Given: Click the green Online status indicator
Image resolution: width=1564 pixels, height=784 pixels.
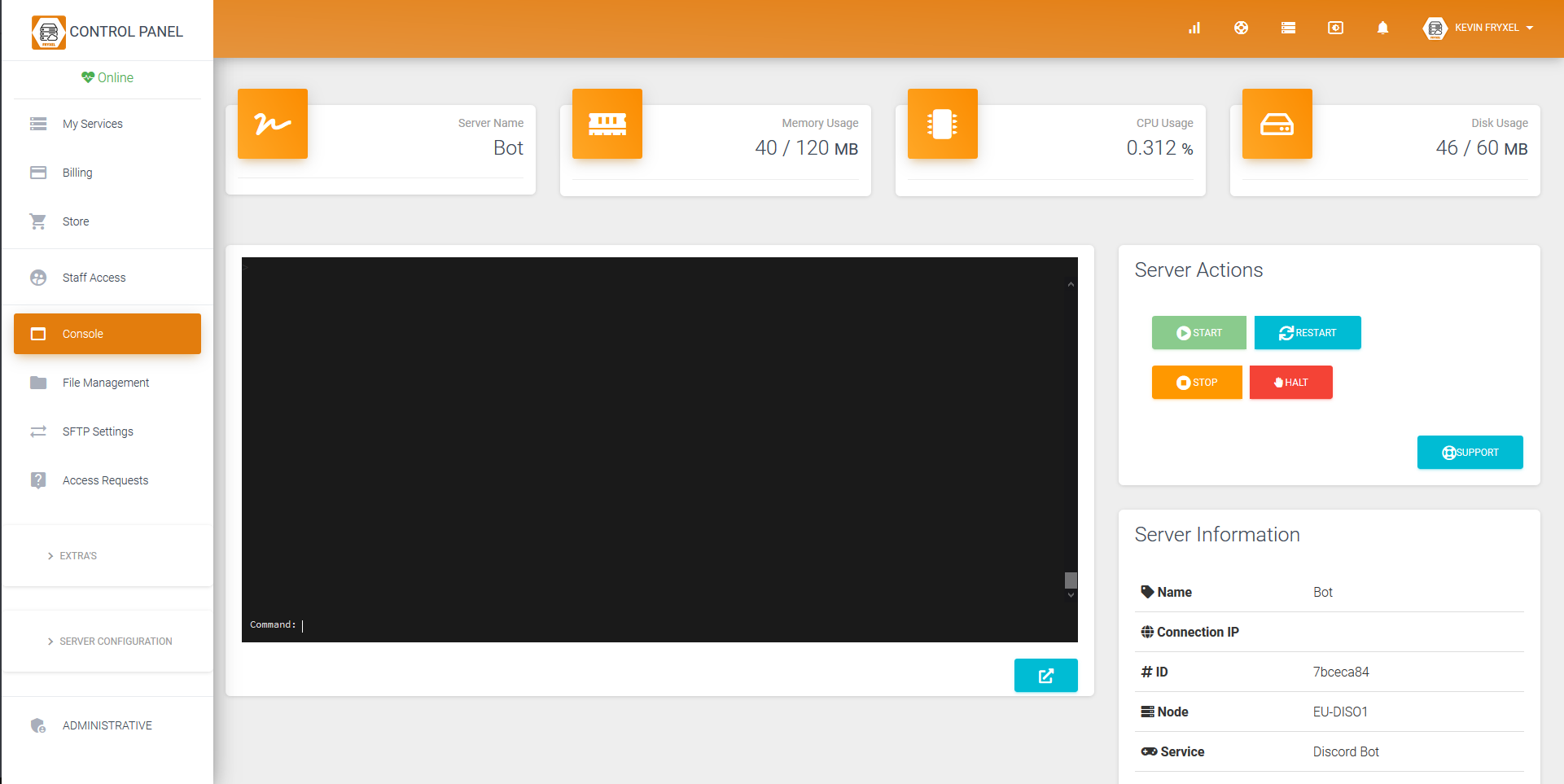Looking at the screenshot, I should tap(107, 77).
